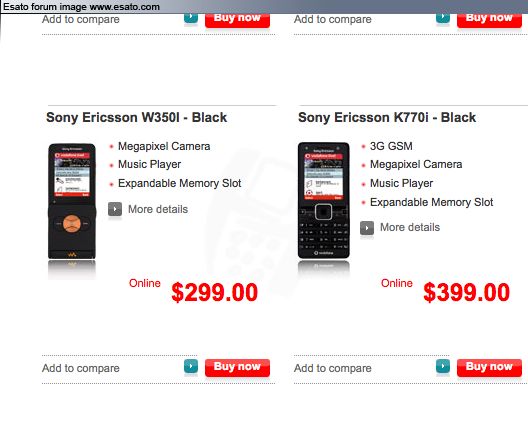Open Sony Ericsson W350i - Black title

[137, 118]
